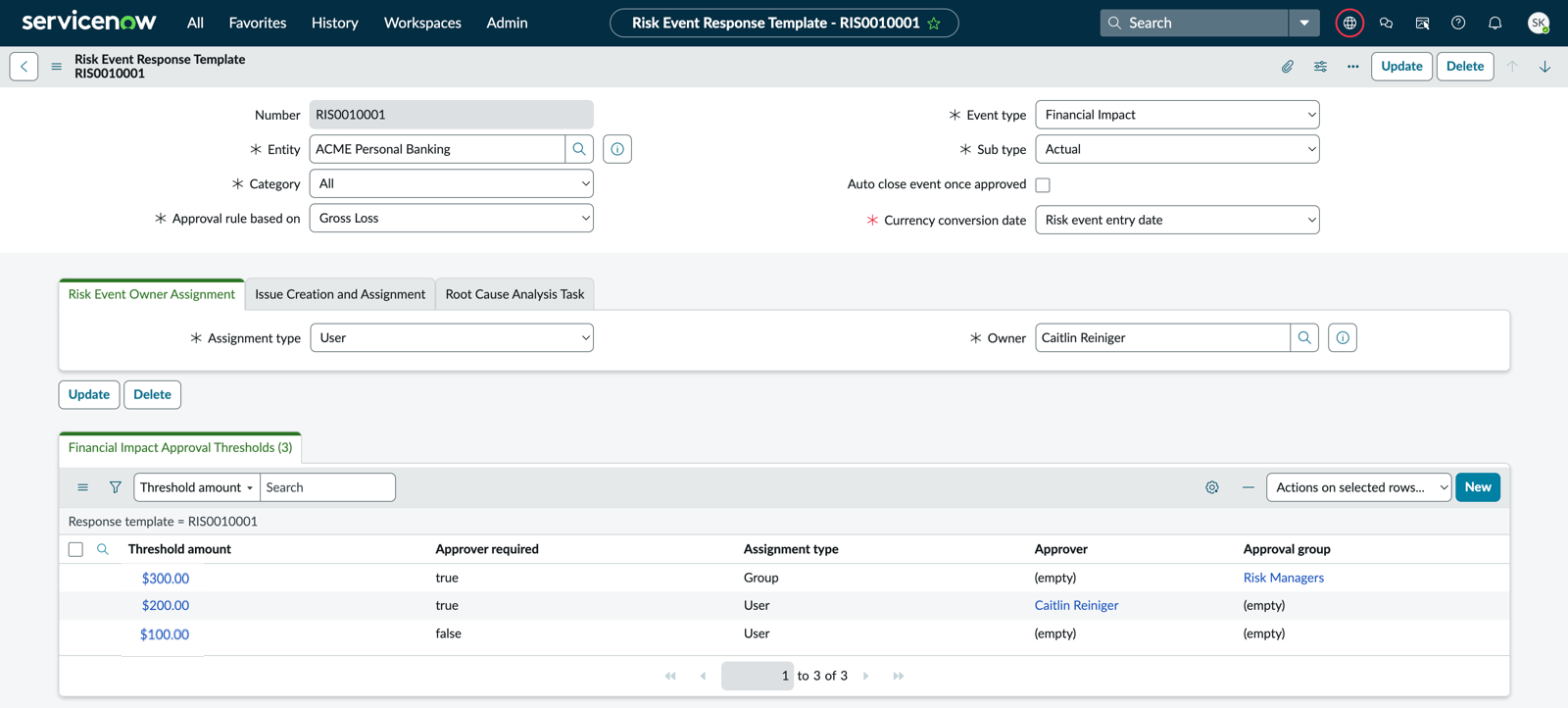Select the Risk Event Owner Assignment tab
The image size is (1568, 708).
[152, 294]
